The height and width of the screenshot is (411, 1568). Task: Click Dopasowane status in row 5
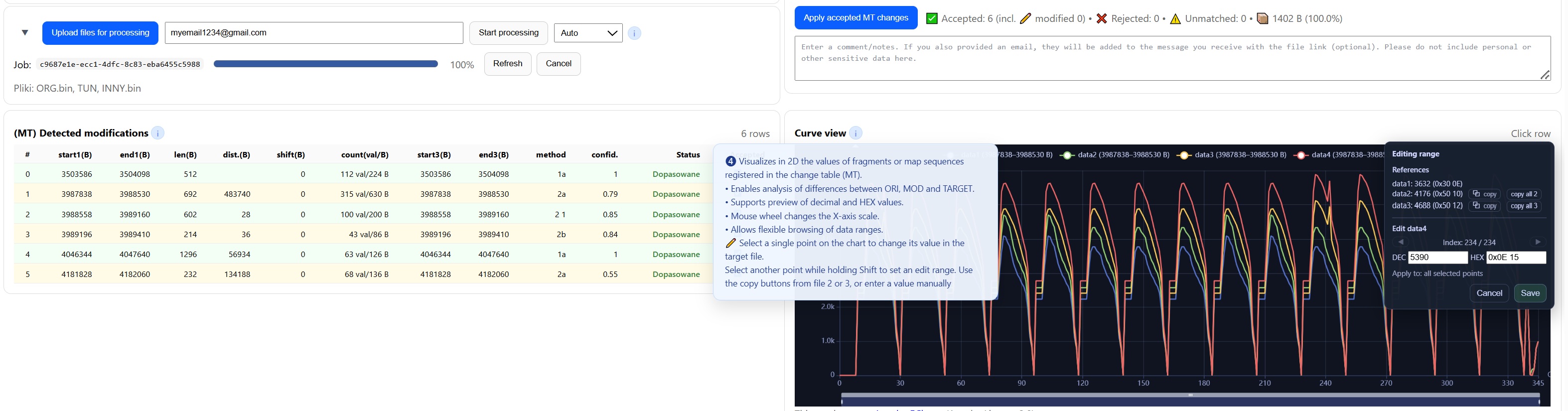click(676, 274)
